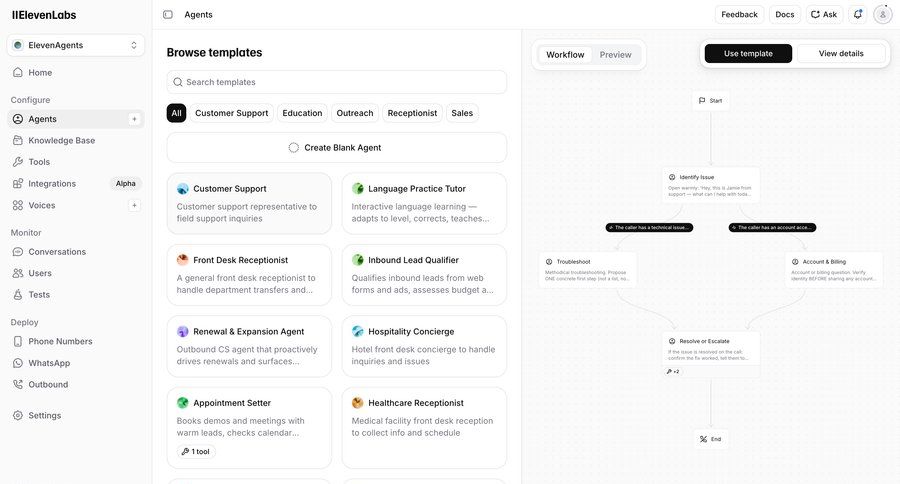Open the notifications bell icon
Screen dimensions: 900x484
858,14
